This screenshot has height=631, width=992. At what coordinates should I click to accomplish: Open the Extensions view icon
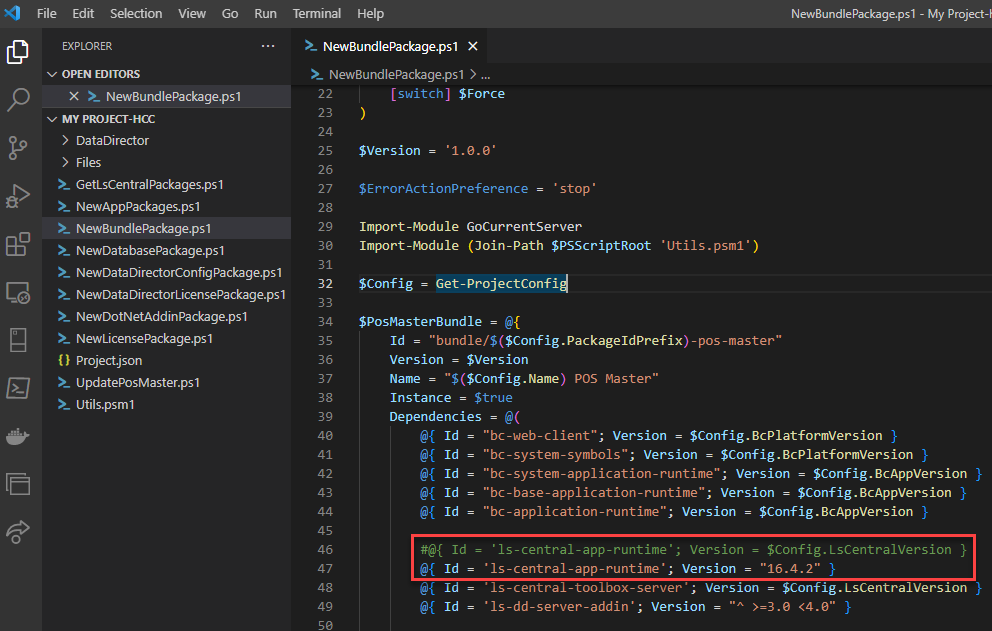tap(18, 244)
